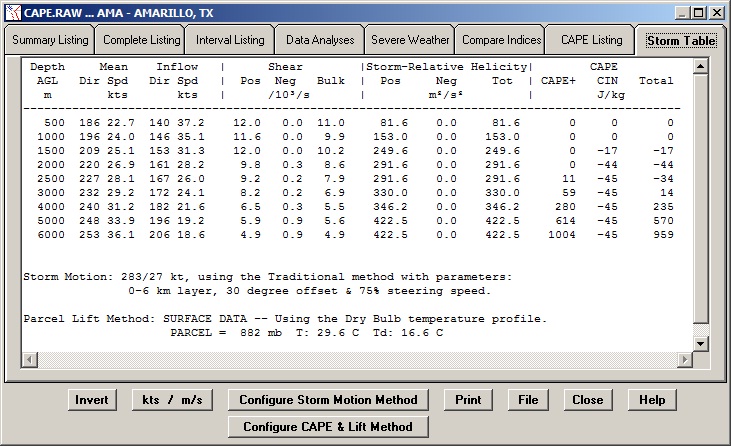Open Configure CAPE & Lift Method

(328, 427)
